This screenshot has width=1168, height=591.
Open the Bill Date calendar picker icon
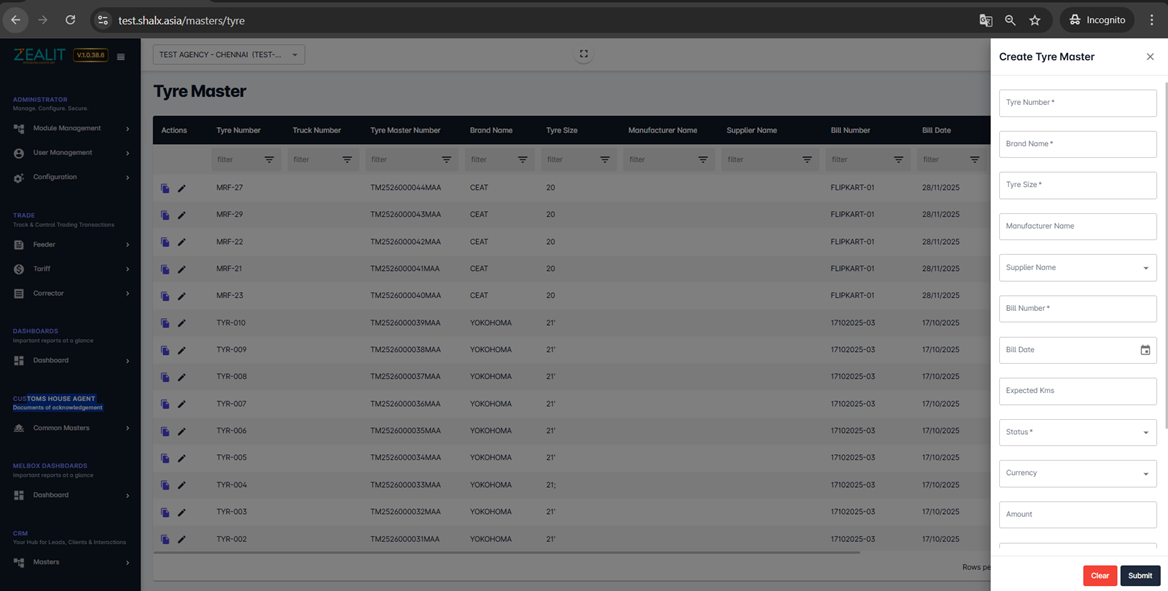point(1145,350)
